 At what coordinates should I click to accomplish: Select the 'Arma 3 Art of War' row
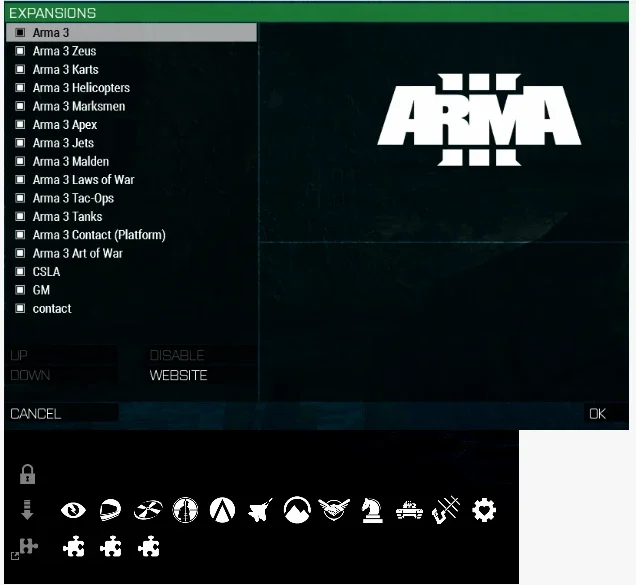pos(131,253)
